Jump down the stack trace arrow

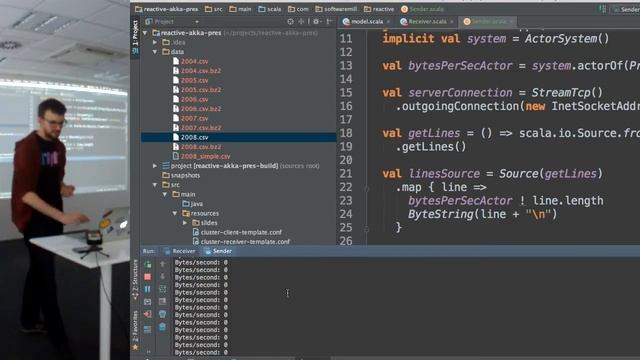(162, 277)
